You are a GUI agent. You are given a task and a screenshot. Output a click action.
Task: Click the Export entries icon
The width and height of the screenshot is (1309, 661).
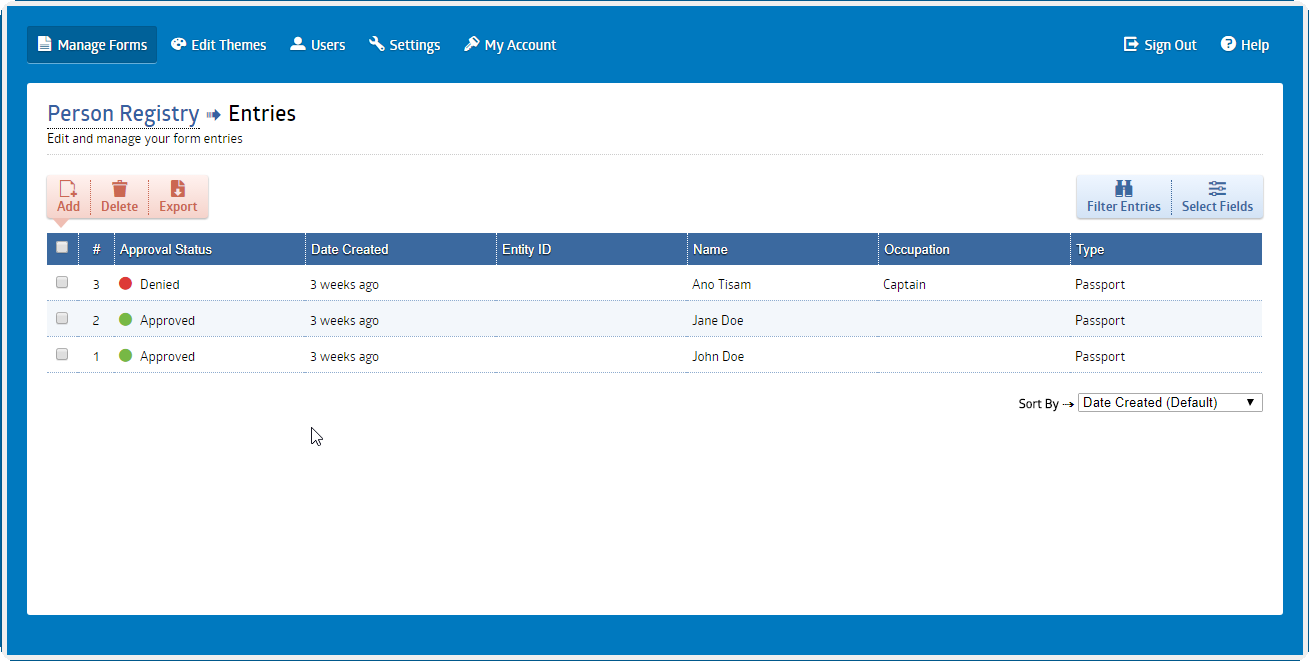(x=178, y=190)
